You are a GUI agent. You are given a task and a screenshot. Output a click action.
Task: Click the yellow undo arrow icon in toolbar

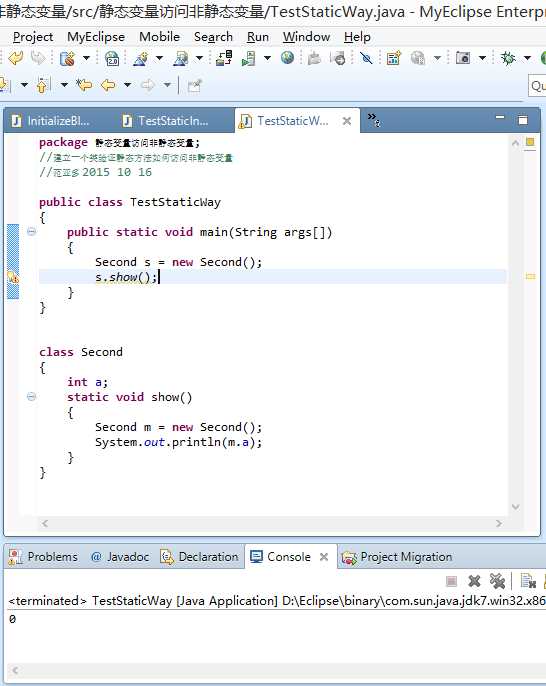16,58
